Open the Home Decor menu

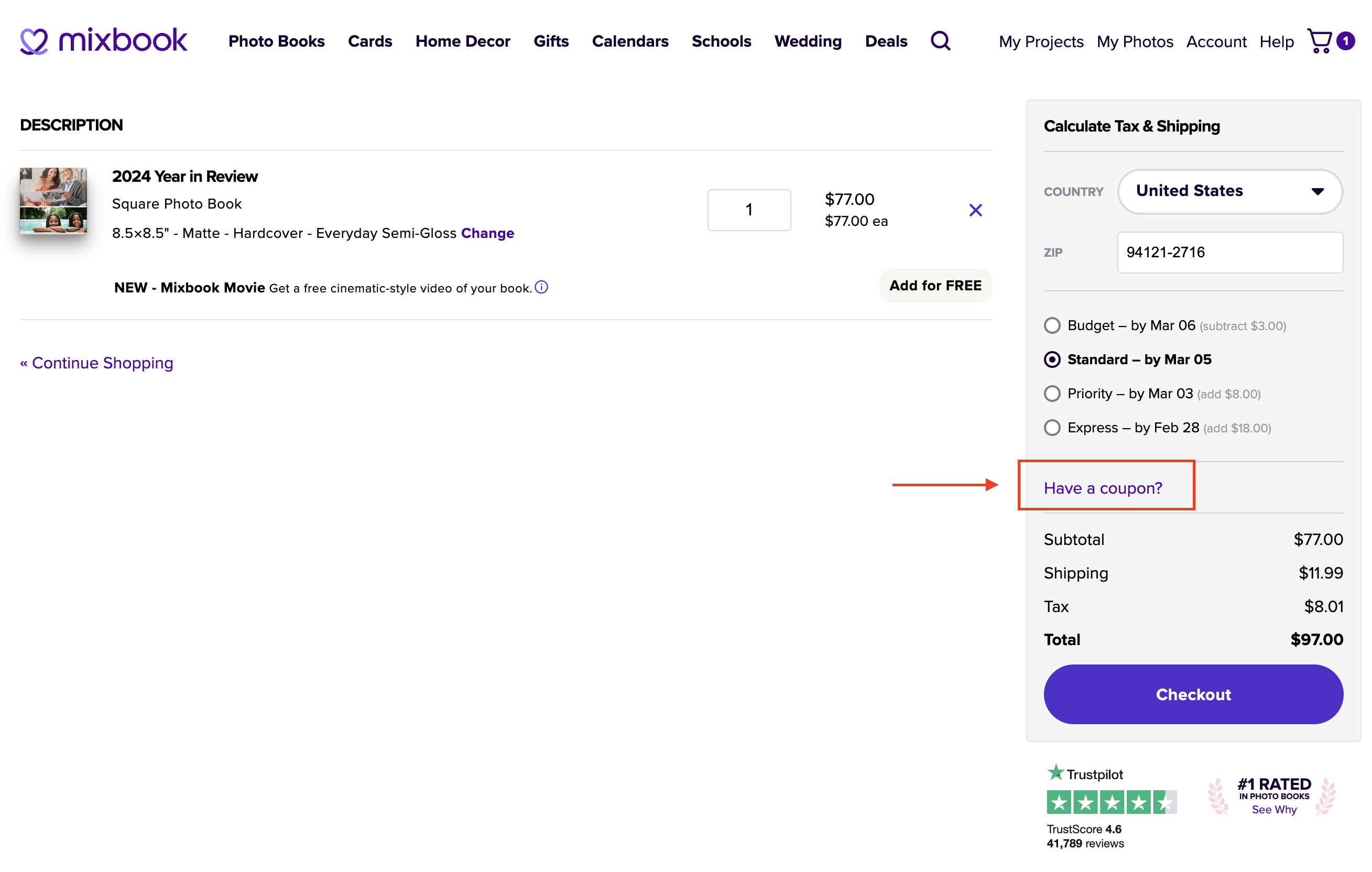(x=463, y=41)
